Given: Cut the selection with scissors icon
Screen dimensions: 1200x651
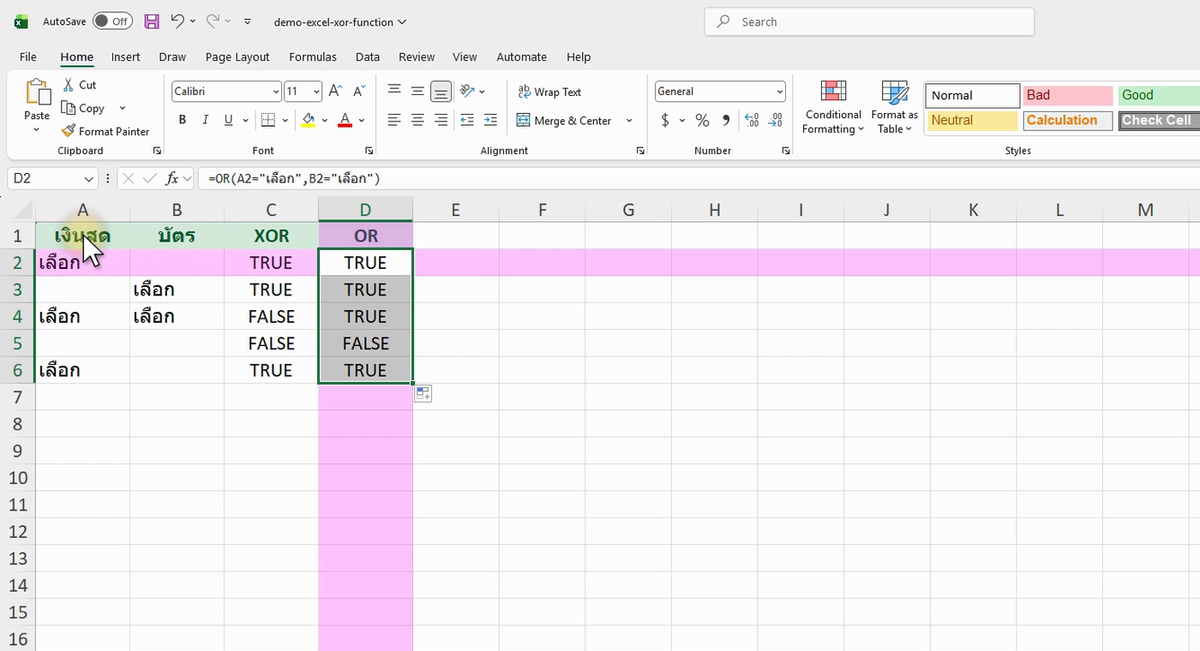Looking at the screenshot, I should coord(68,85).
